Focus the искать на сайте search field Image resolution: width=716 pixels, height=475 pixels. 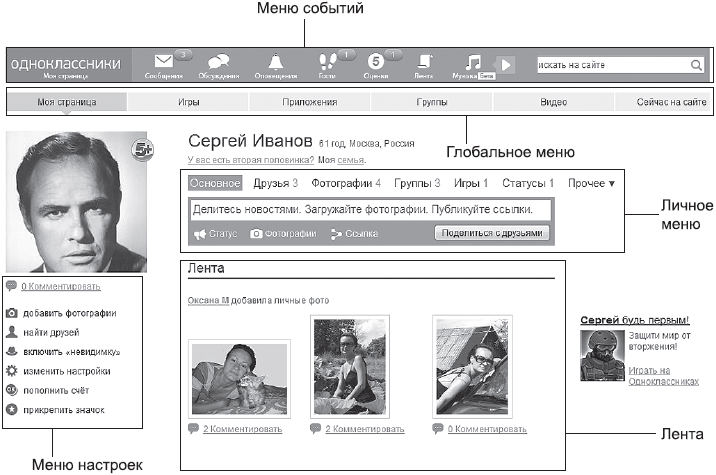pos(613,65)
